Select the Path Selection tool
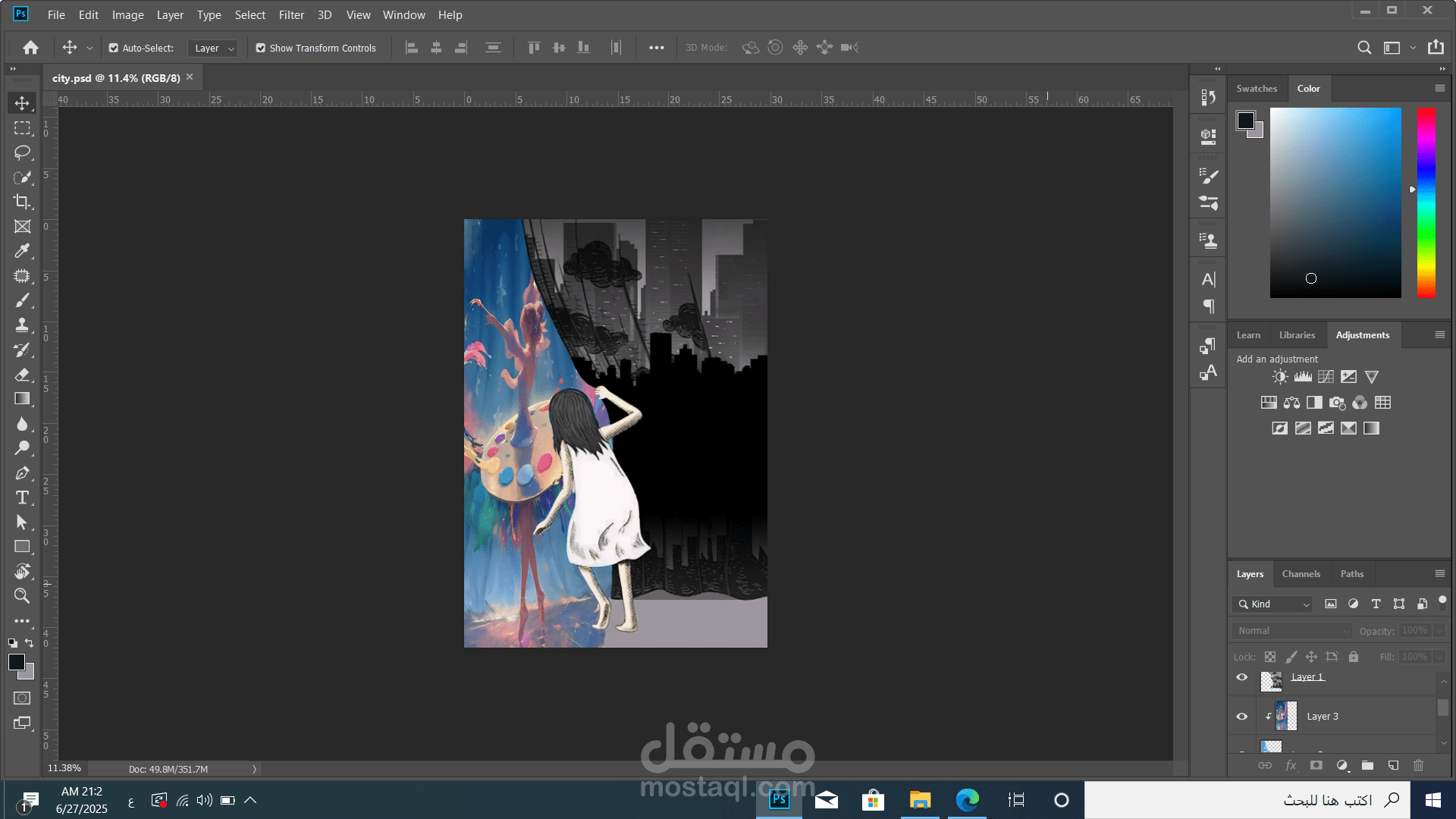1456x819 pixels. [22, 522]
